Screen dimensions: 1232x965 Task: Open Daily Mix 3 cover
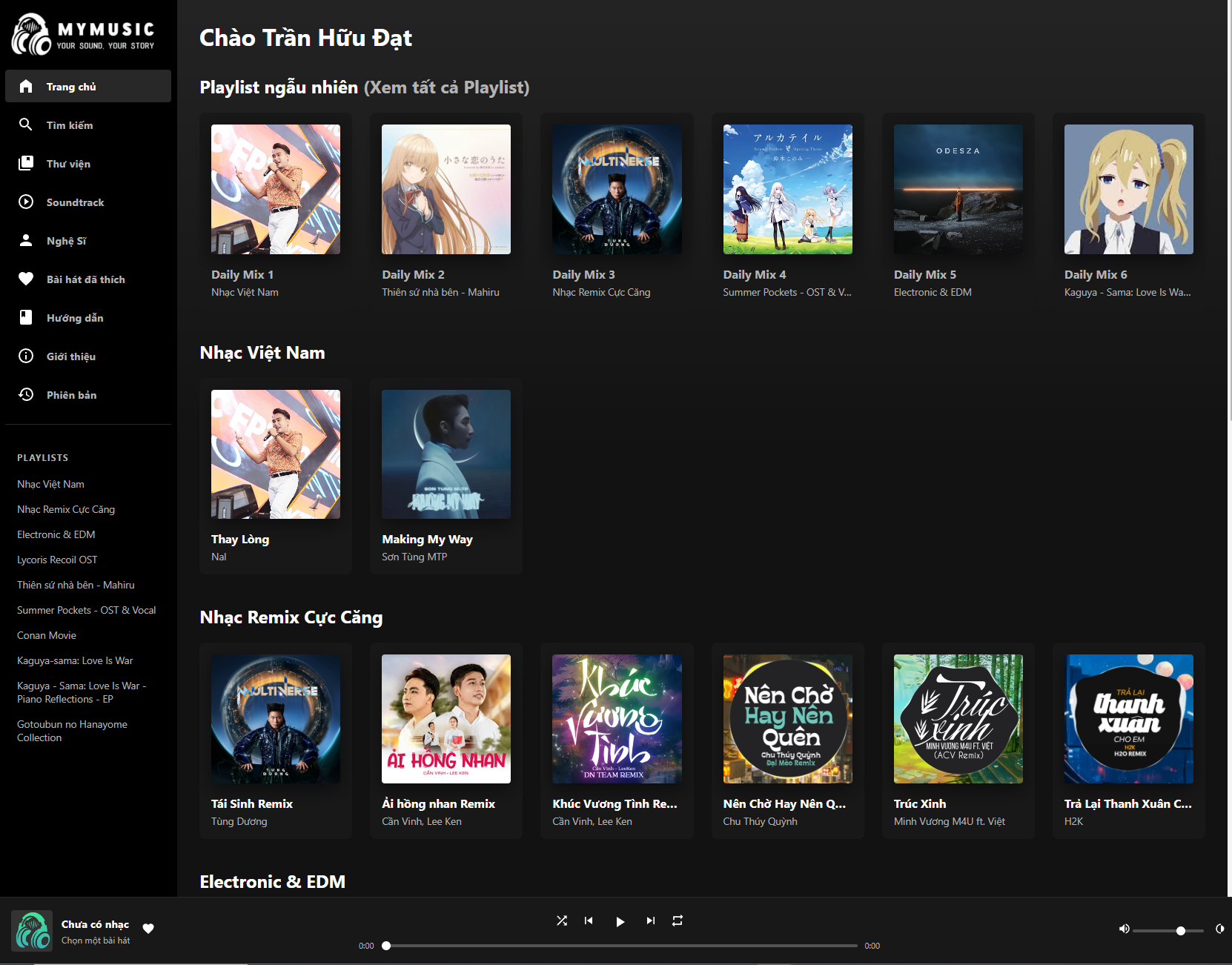617,189
